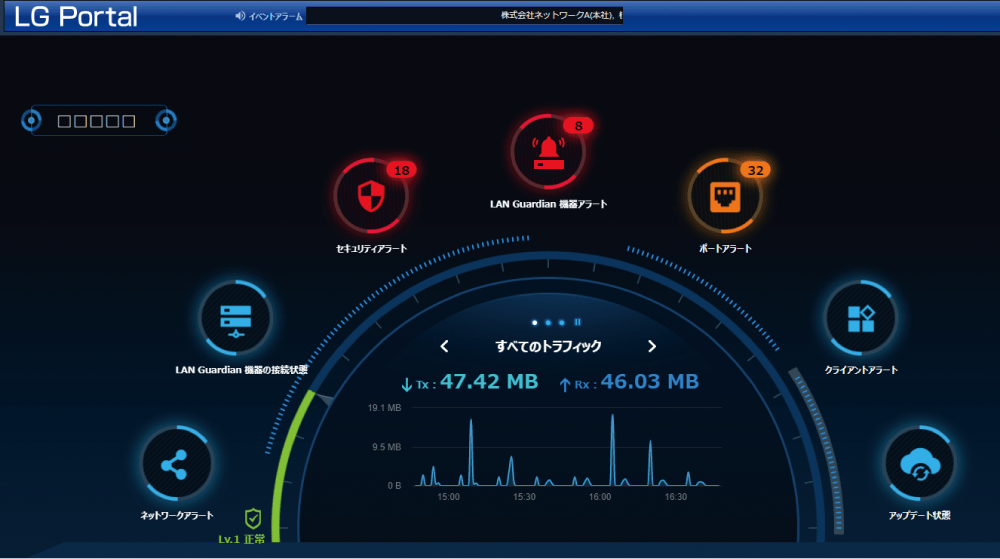The image size is (1000, 559).
Task: Click the orange 32 port alert badge
Action: point(756,170)
